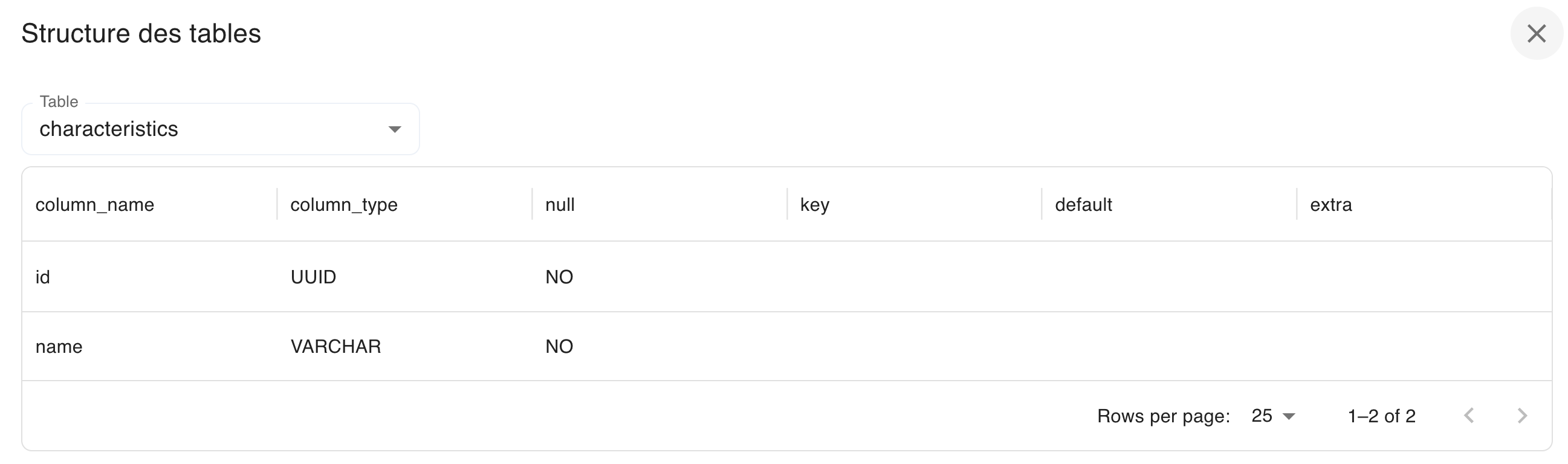The height and width of the screenshot is (464, 1568).
Task: Click the NO value in id row
Action: click(559, 277)
